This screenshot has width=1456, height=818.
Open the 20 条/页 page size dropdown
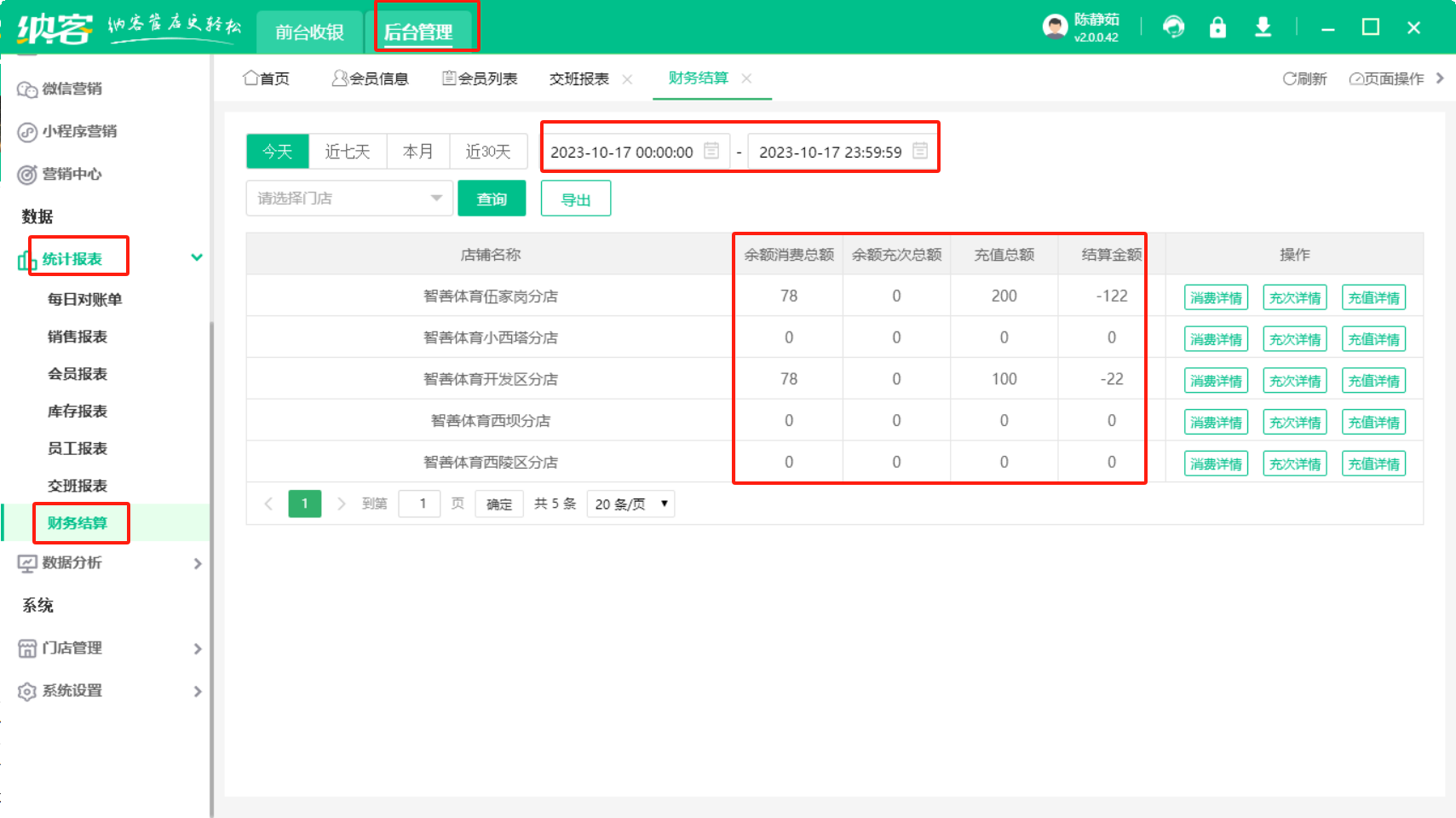[630, 504]
